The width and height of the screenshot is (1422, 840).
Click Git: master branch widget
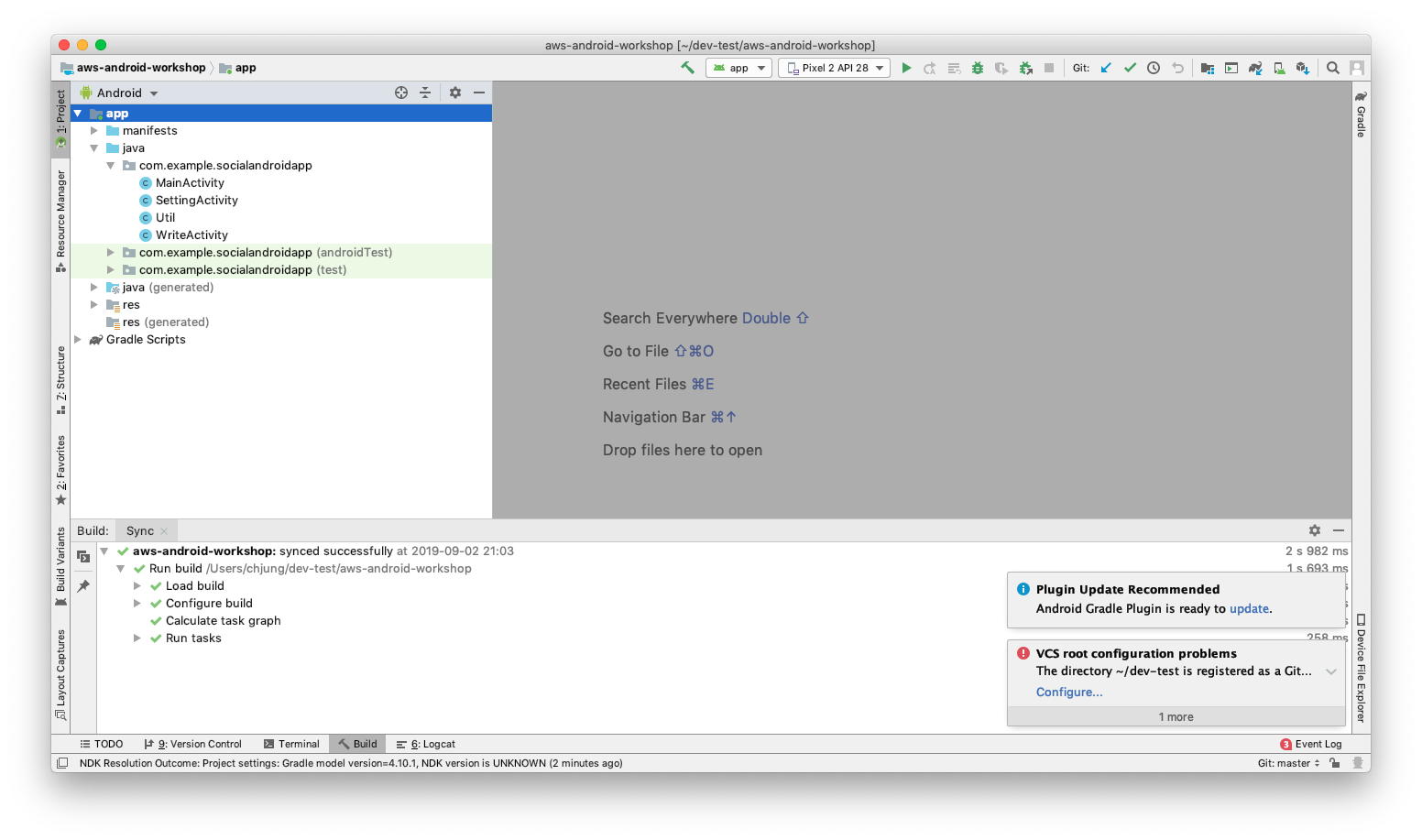coord(1288,763)
